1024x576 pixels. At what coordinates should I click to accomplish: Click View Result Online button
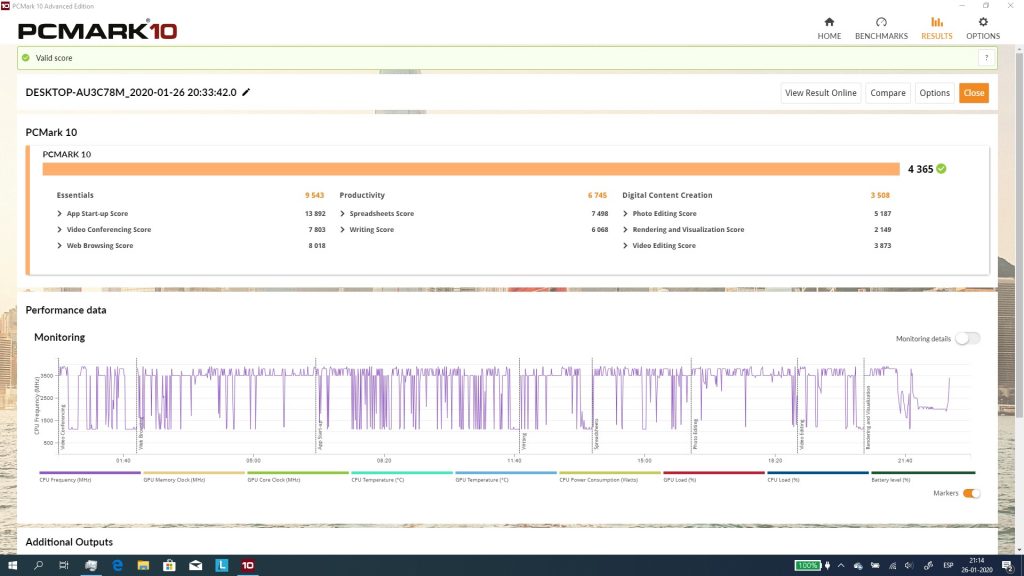(x=820, y=93)
